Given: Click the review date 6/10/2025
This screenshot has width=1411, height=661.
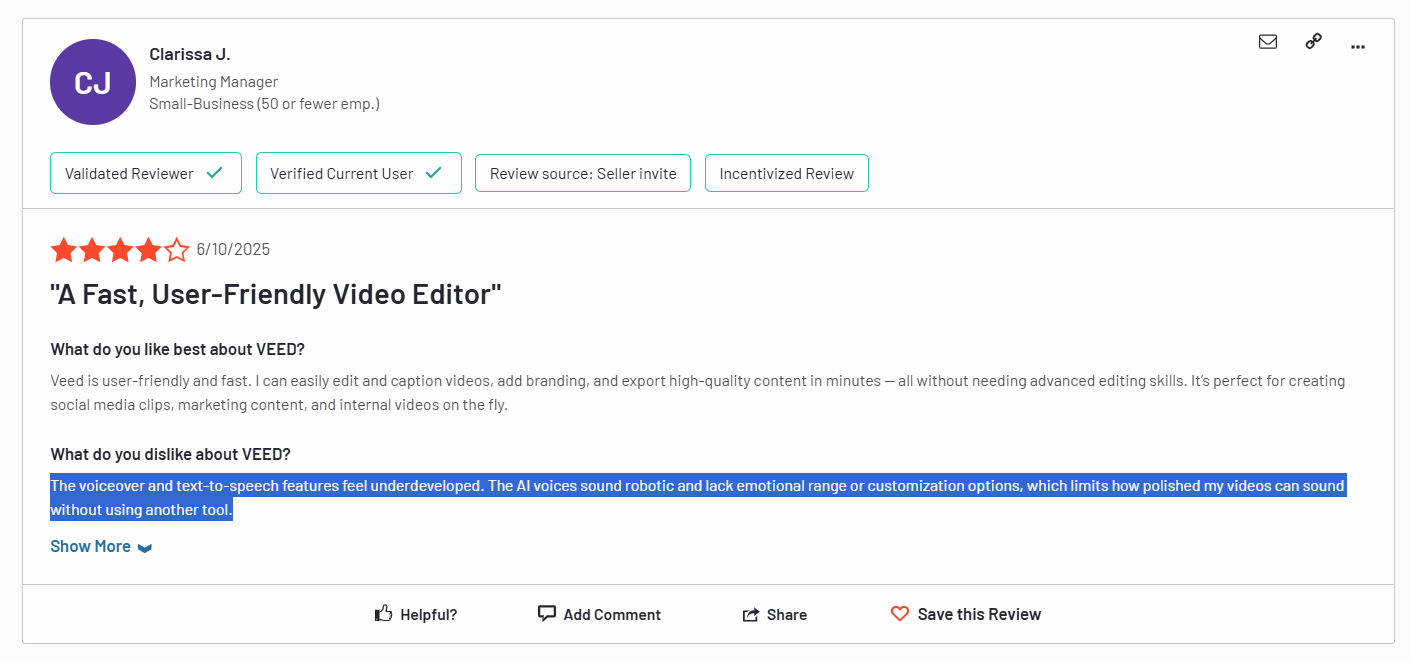Looking at the screenshot, I should tap(233, 250).
